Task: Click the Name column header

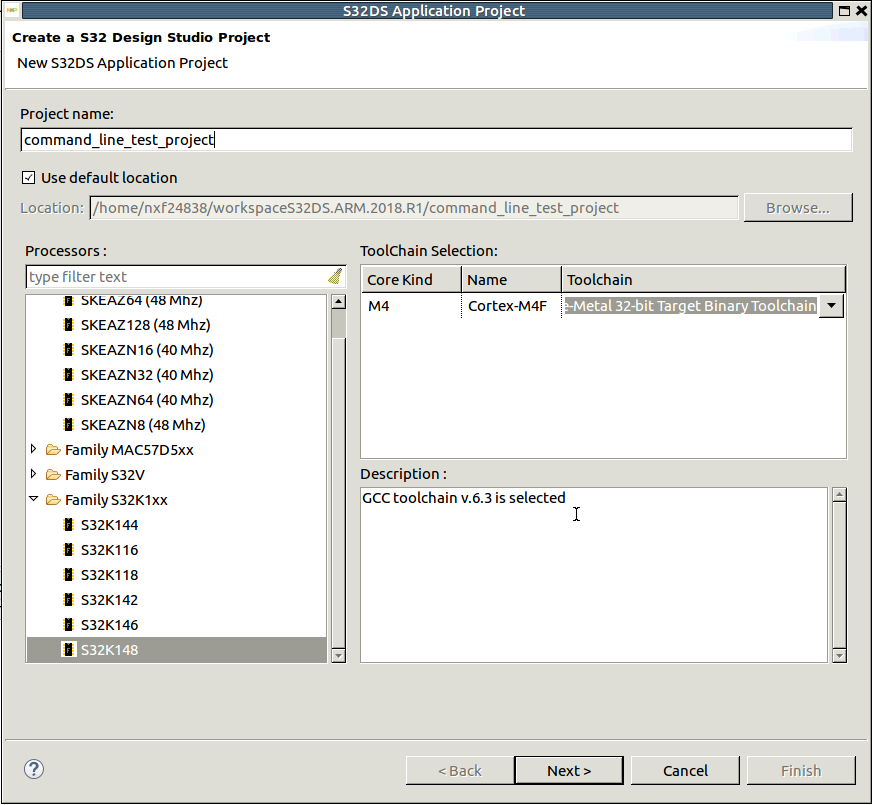Action: [512, 280]
